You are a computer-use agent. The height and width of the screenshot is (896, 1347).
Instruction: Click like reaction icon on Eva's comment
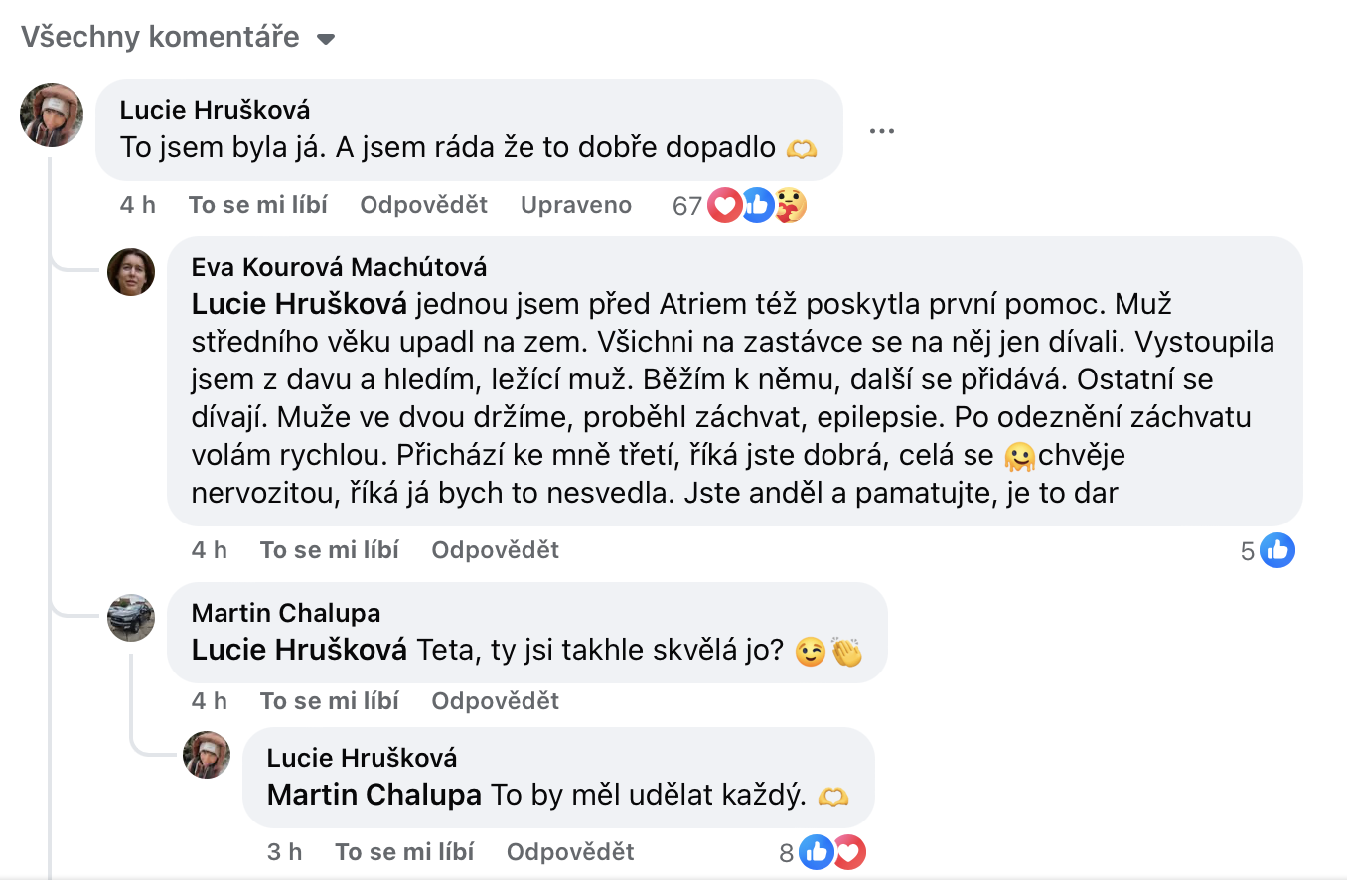pyautogui.click(x=1277, y=550)
